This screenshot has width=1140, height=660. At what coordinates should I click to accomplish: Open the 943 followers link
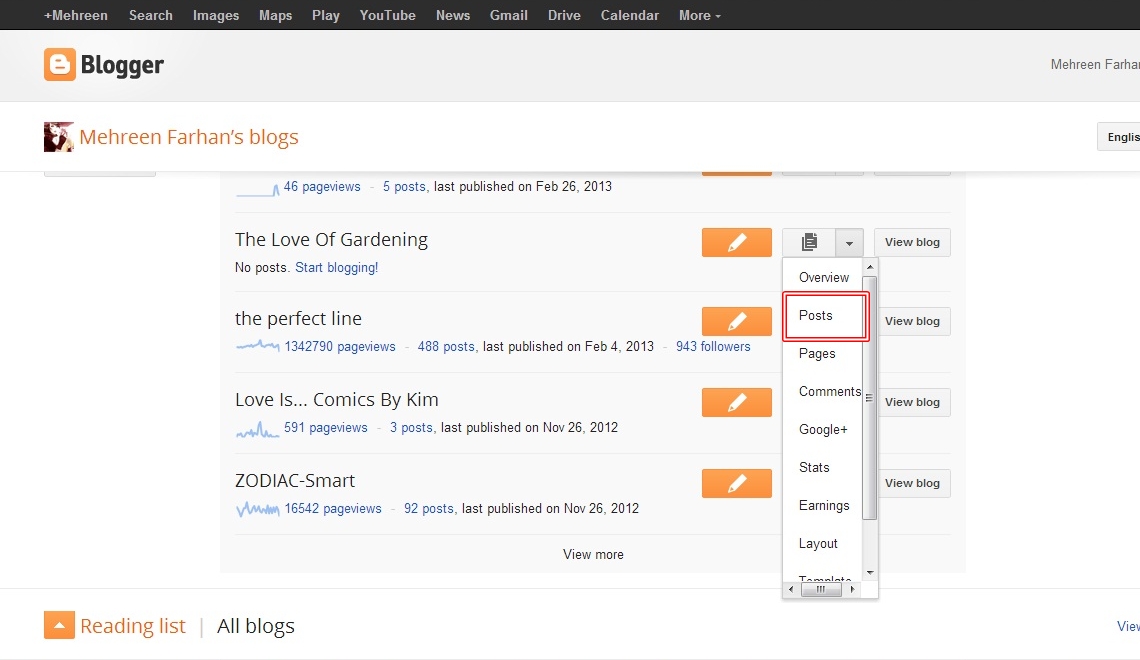point(715,346)
